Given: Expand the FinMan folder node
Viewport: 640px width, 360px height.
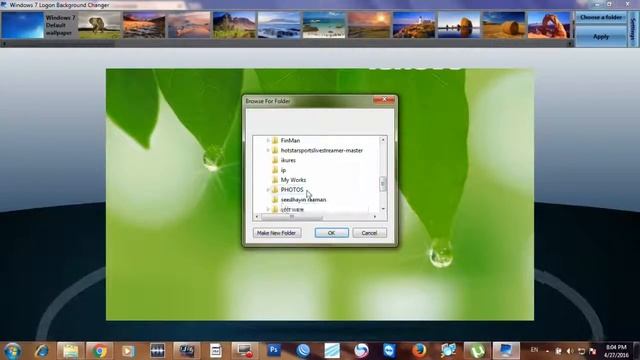Looking at the screenshot, I should pyautogui.click(x=268, y=140).
